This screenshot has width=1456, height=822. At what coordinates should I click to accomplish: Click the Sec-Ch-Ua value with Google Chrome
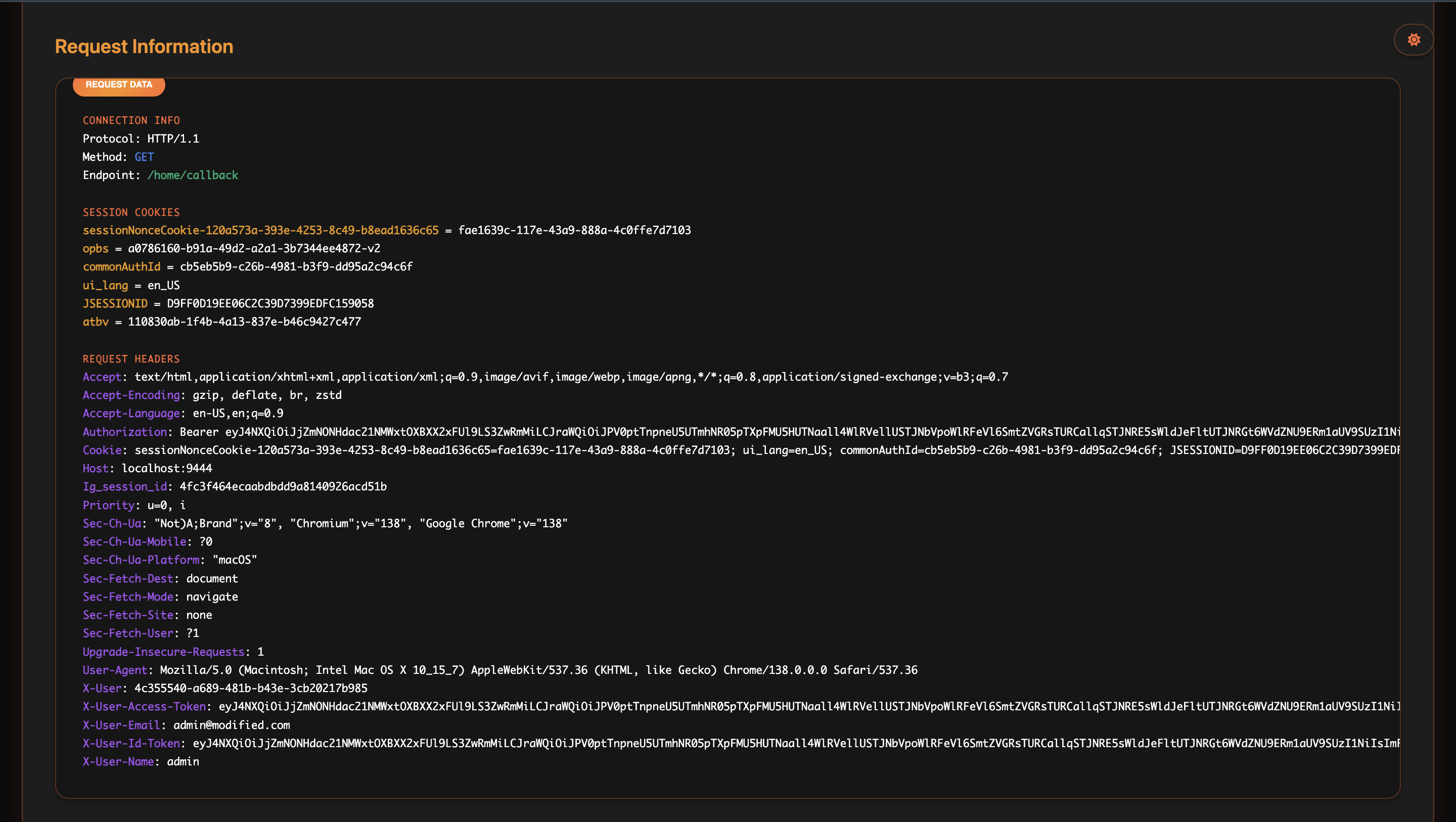click(361, 524)
